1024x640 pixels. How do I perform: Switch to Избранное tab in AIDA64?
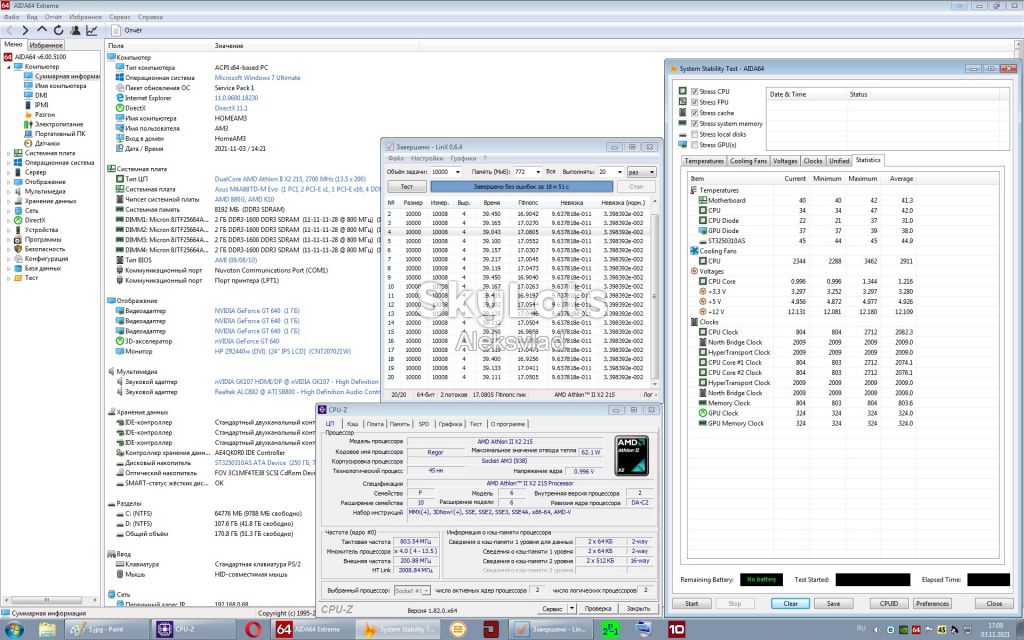46,45
